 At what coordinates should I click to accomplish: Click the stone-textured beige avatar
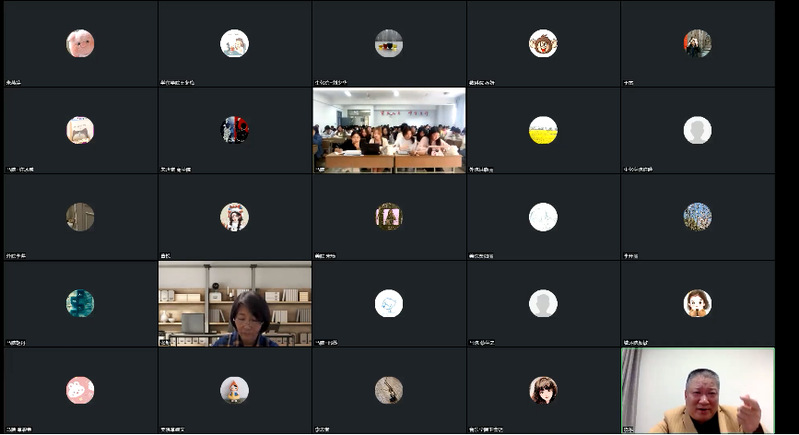click(x=389, y=390)
